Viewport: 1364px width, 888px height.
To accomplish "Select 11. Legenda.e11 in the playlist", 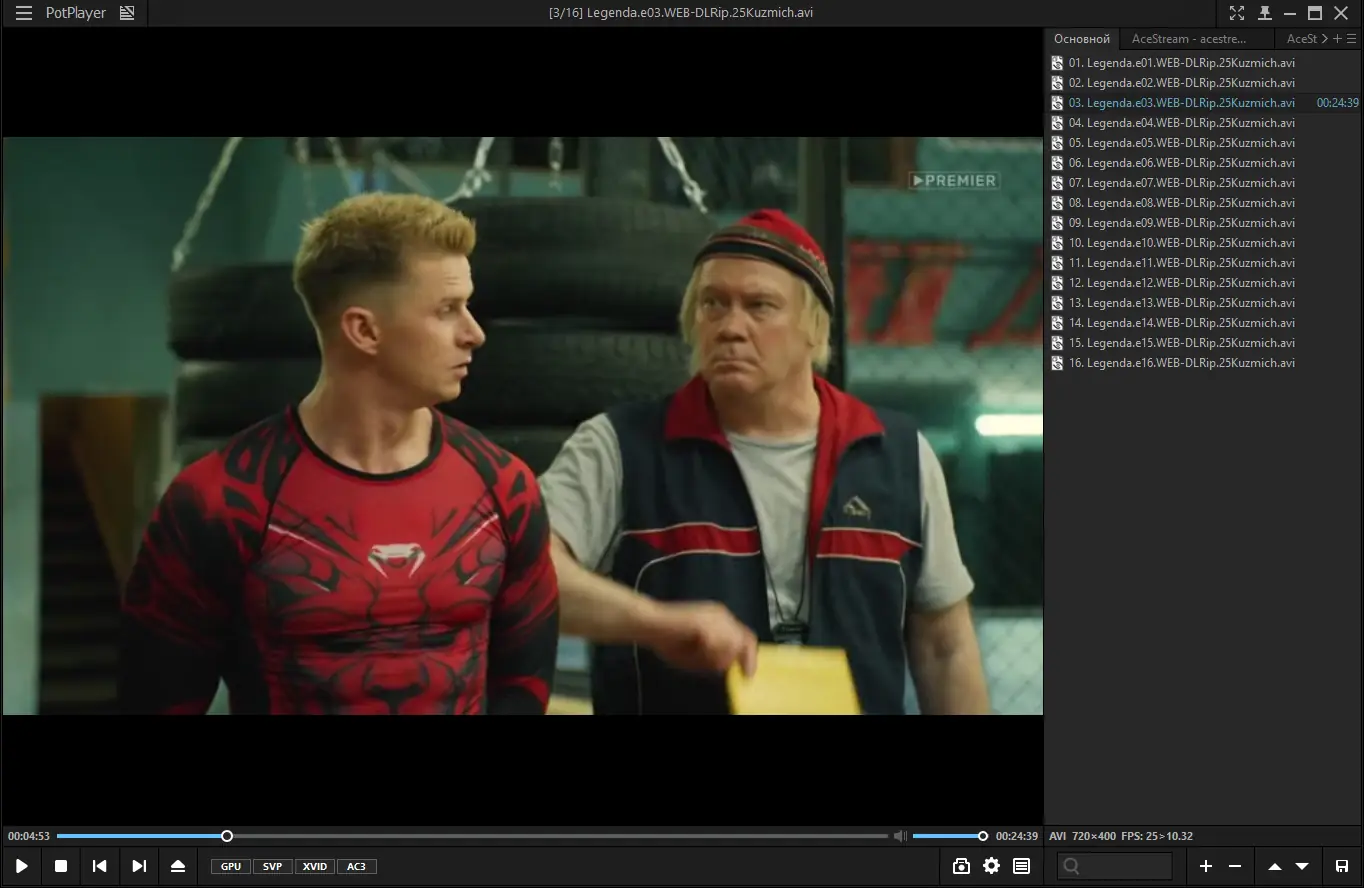I will coord(1204,263).
